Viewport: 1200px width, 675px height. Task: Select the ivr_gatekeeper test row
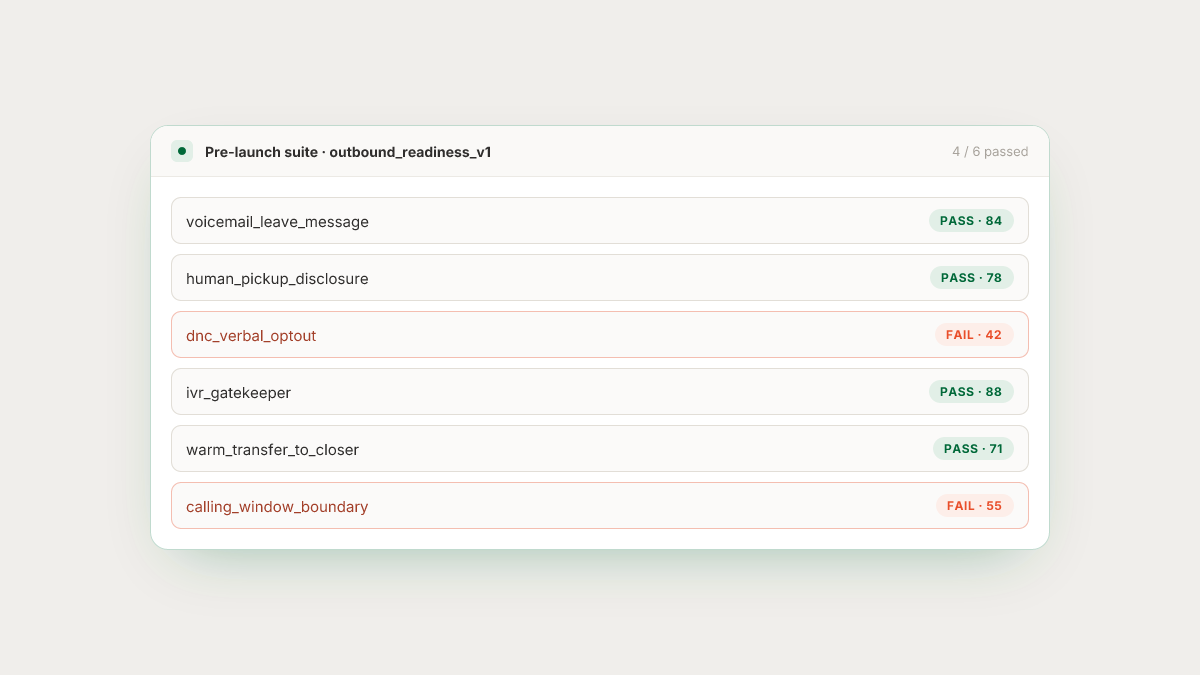pyautogui.click(x=600, y=392)
